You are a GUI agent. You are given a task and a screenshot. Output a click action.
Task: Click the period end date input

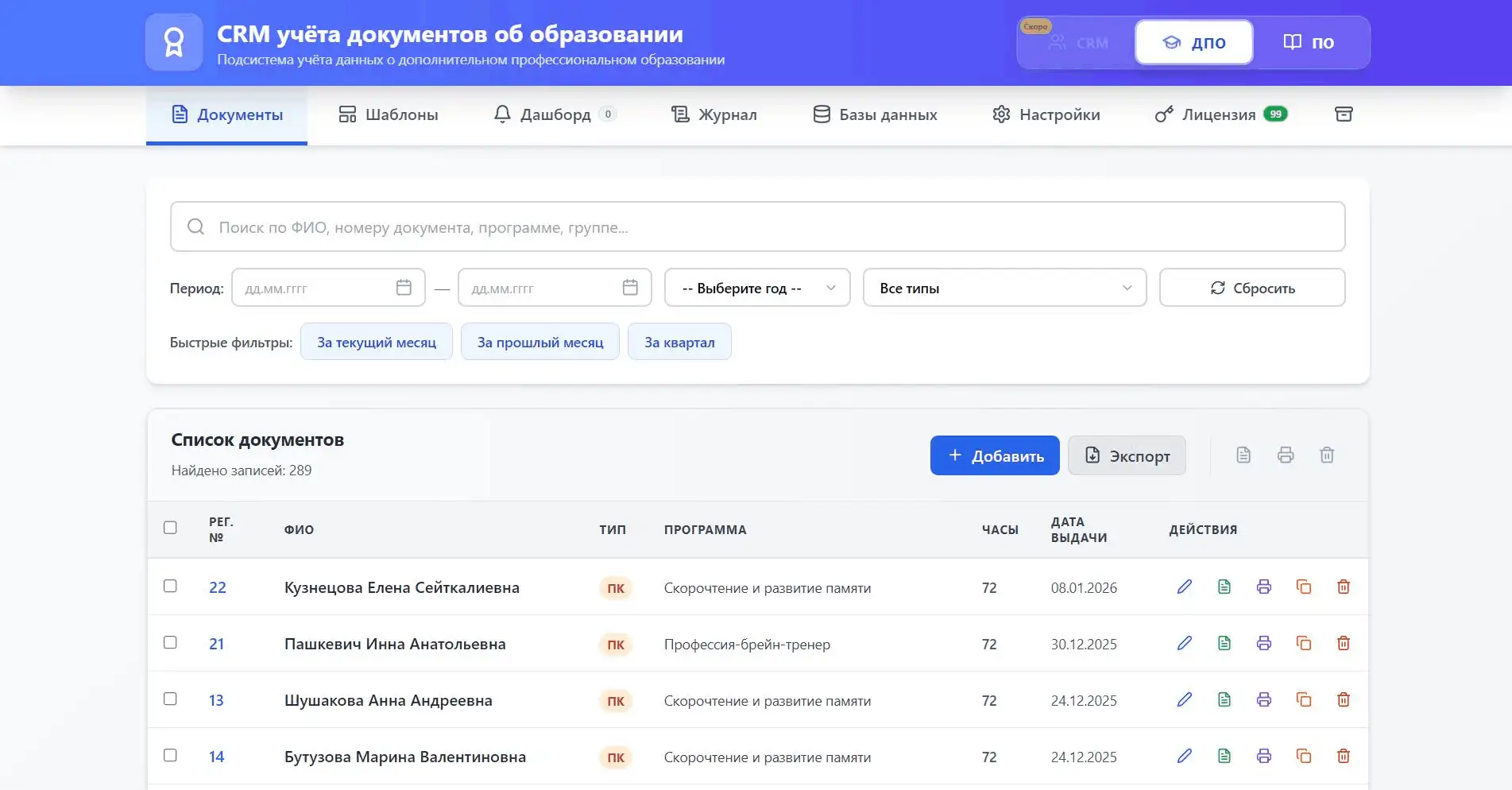coord(555,288)
